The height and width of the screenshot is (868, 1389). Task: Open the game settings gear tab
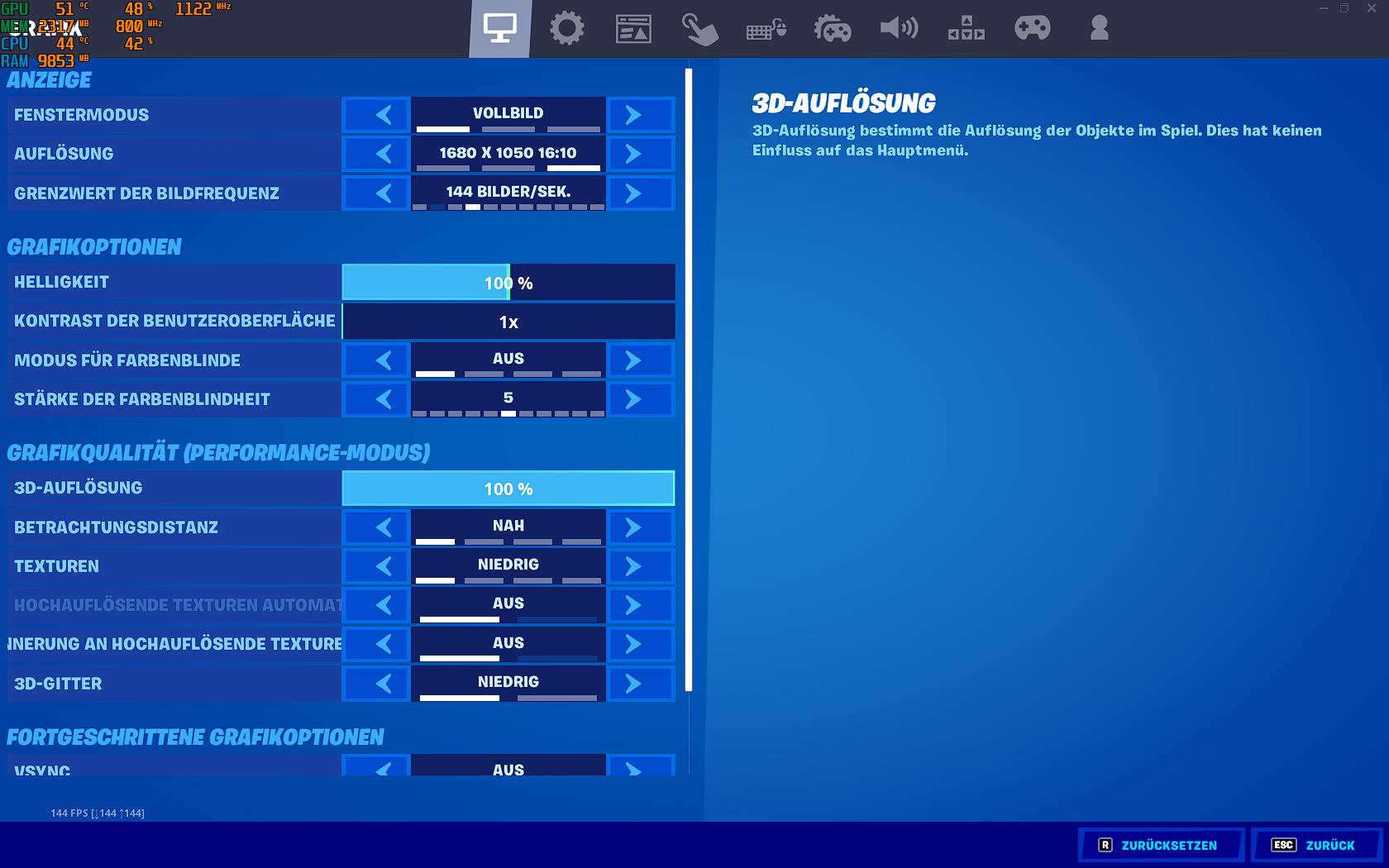pyautogui.click(x=566, y=28)
